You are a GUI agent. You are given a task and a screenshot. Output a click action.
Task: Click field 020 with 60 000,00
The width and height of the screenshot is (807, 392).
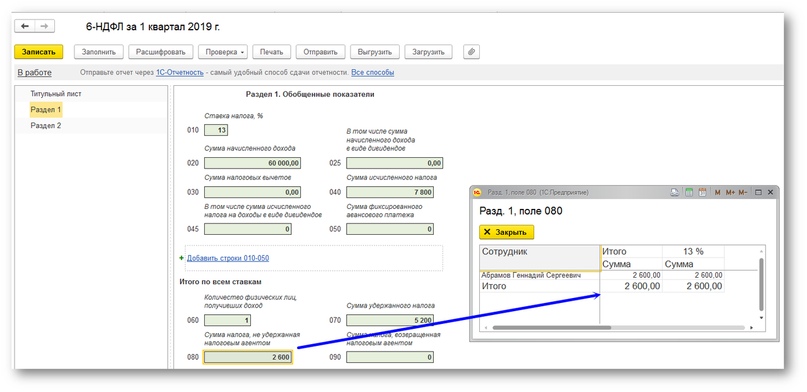253,163
